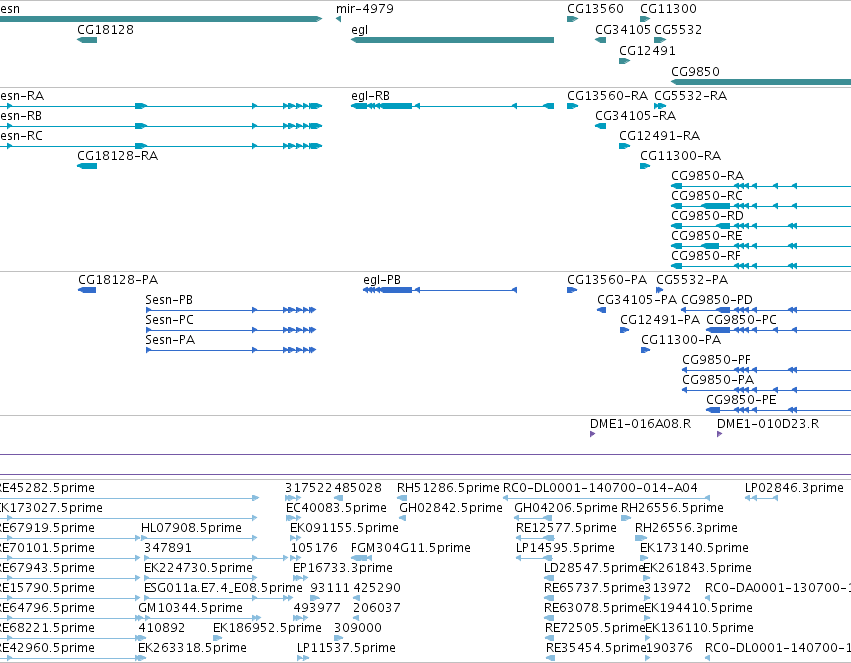Viewport: 851px width, 663px height.
Task: Select the CG5532-PA CDS label
Action: pyautogui.click(x=692, y=280)
